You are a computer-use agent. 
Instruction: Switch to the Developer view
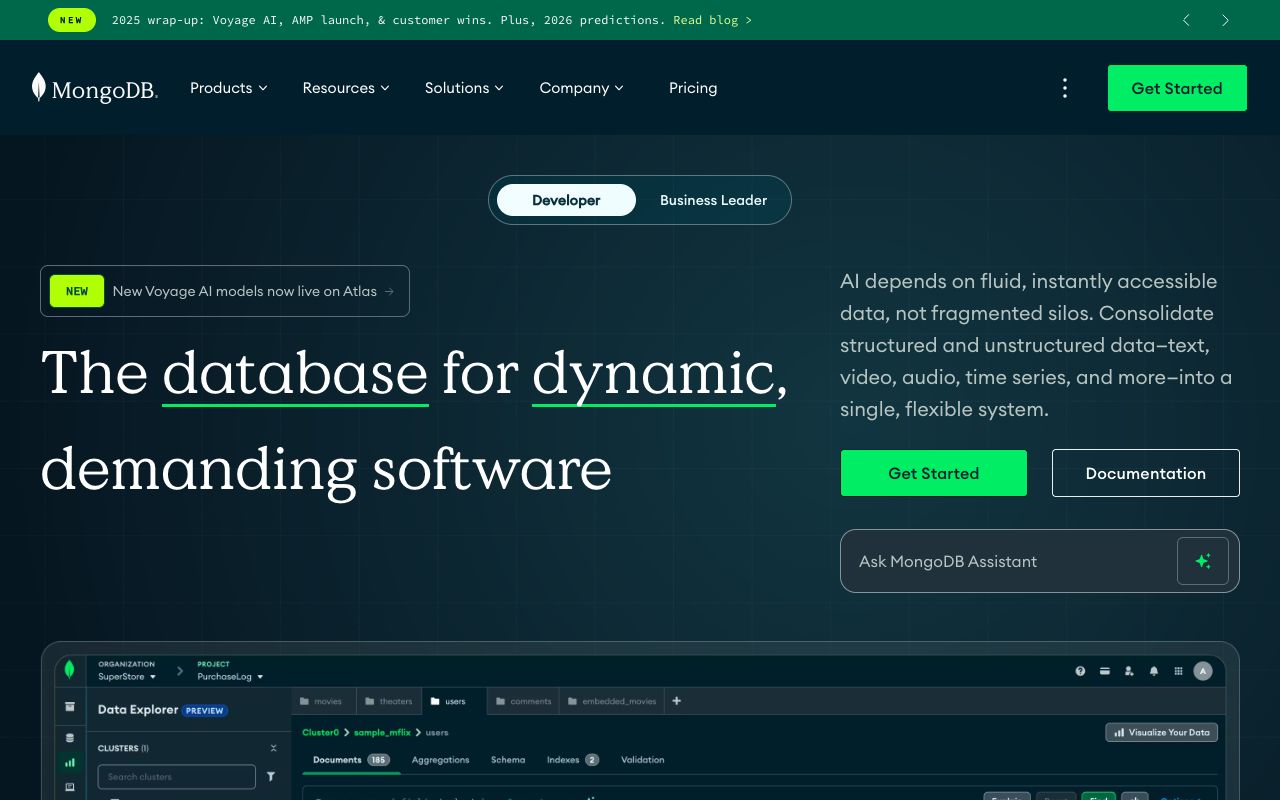pyautogui.click(x=566, y=200)
